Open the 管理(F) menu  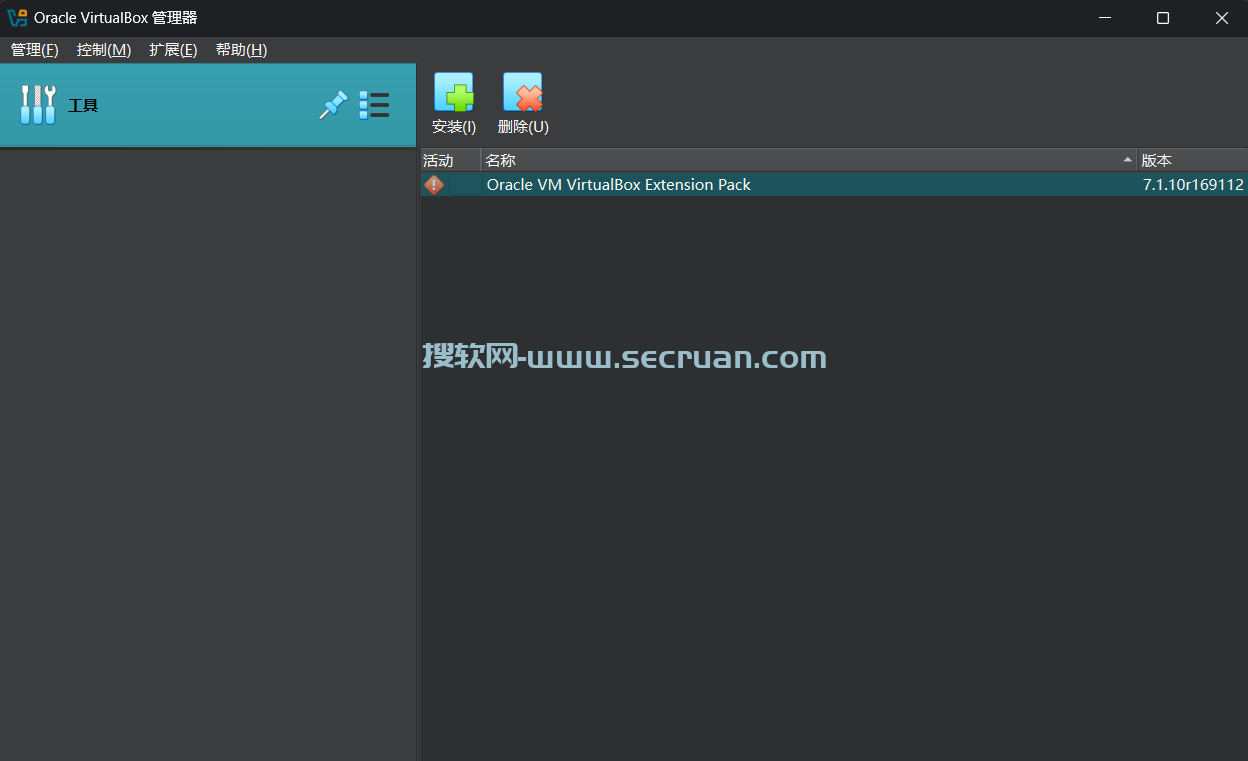click(35, 50)
